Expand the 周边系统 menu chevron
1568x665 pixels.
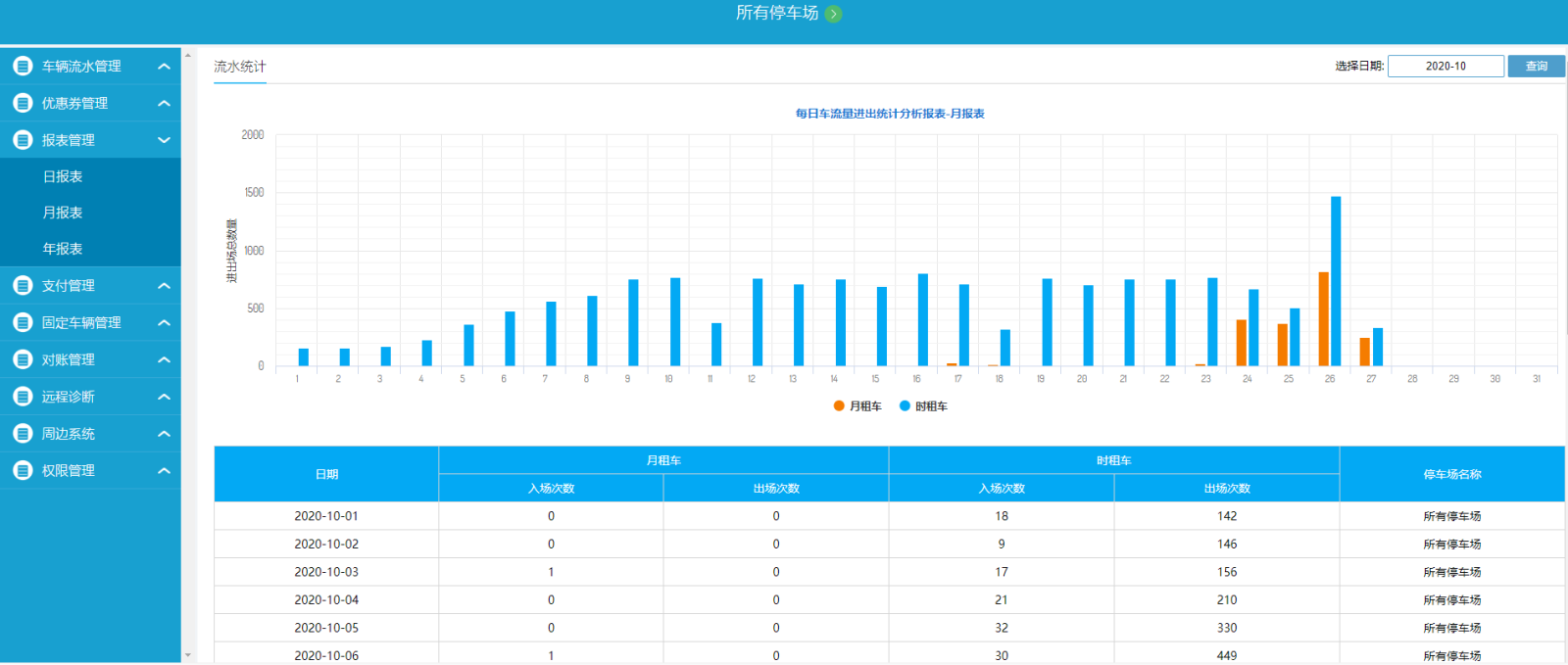164,434
